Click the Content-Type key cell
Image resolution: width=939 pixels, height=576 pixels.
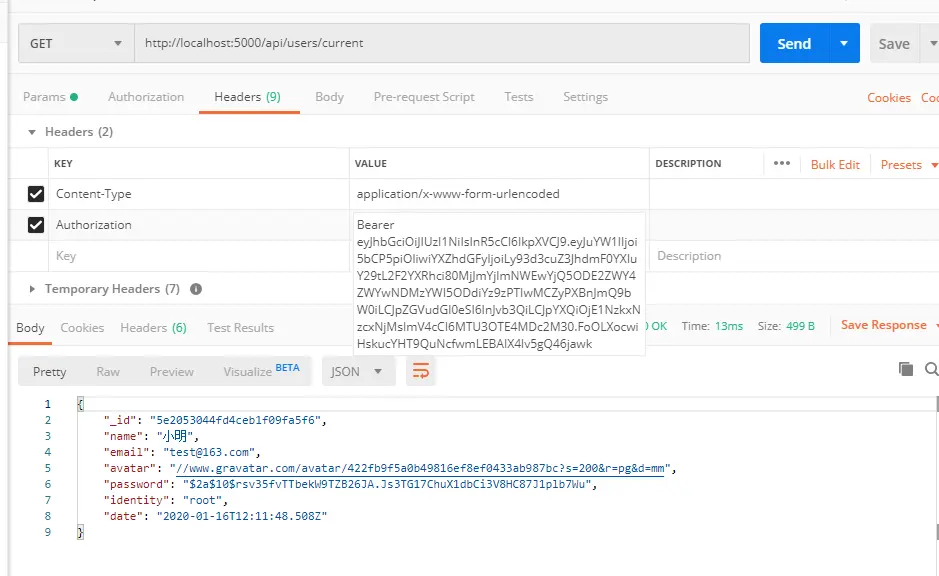(x=199, y=194)
